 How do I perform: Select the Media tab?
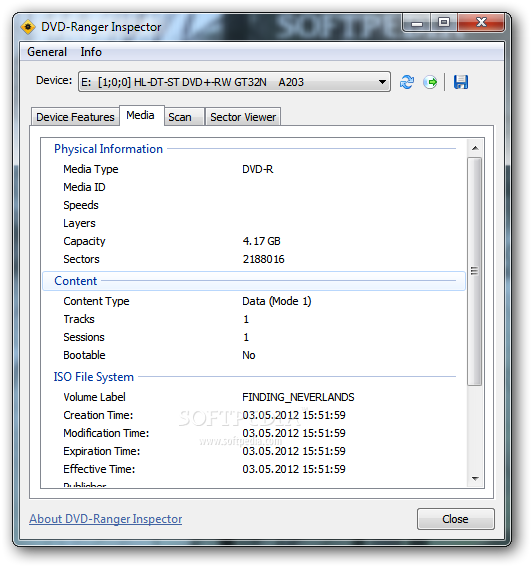coord(140,115)
